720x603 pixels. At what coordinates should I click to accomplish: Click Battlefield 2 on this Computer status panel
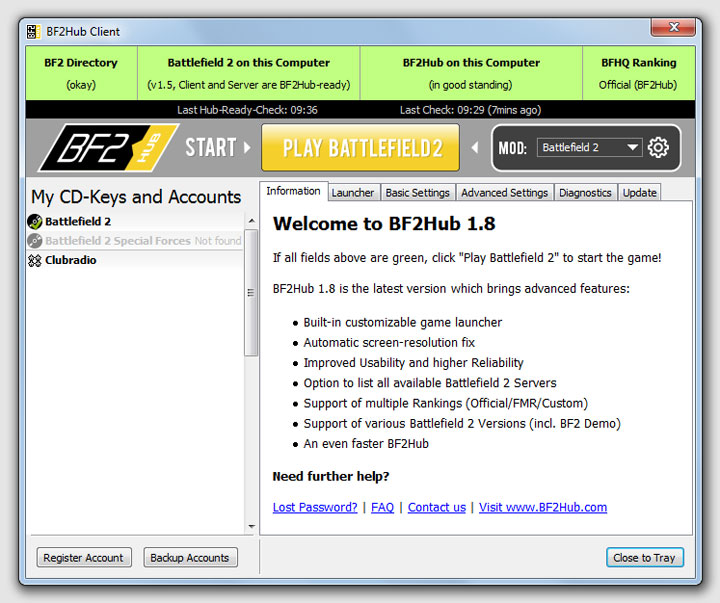(248, 73)
